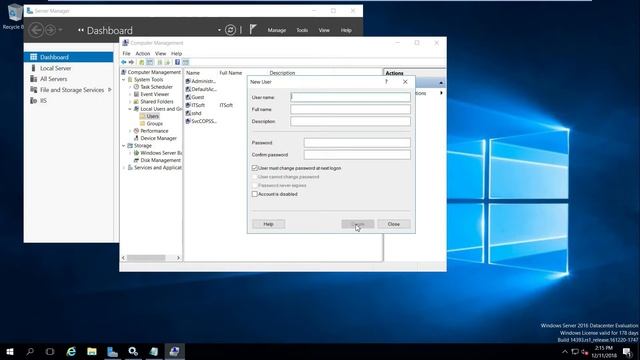Toggle the Show/Hide Action Pane toolbar icon

(x=186, y=62)
